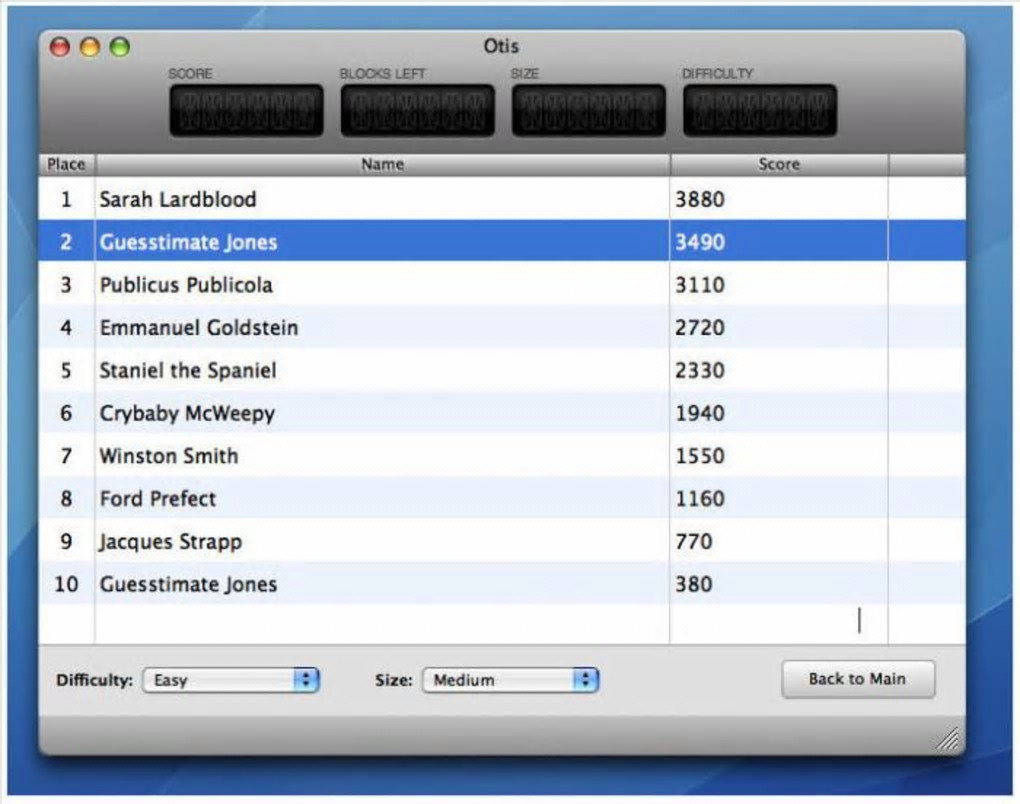This screenshot has height=804, width=1020.
Task: Click the score value 2720
Action: pyautogui.click(x=700, y=327)
